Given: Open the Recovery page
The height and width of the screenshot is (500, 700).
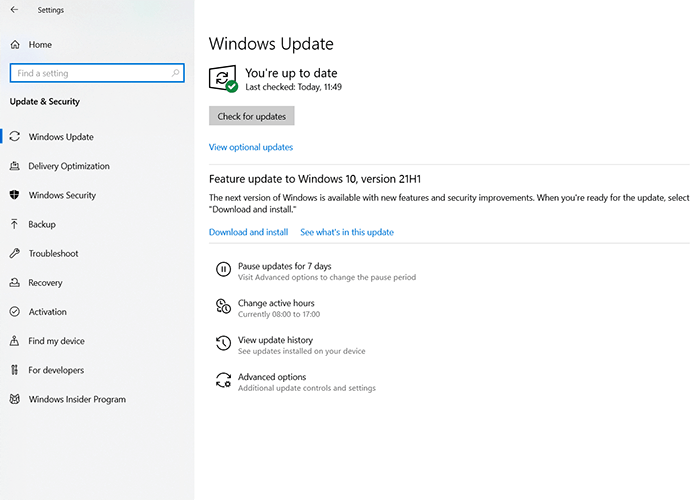Looking at the screenshot, I should coord(45,283).
